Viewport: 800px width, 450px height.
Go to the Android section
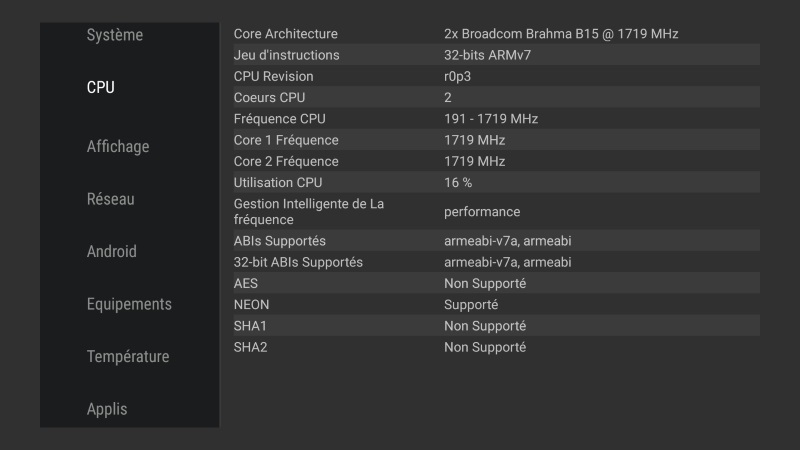coord(112,252)
